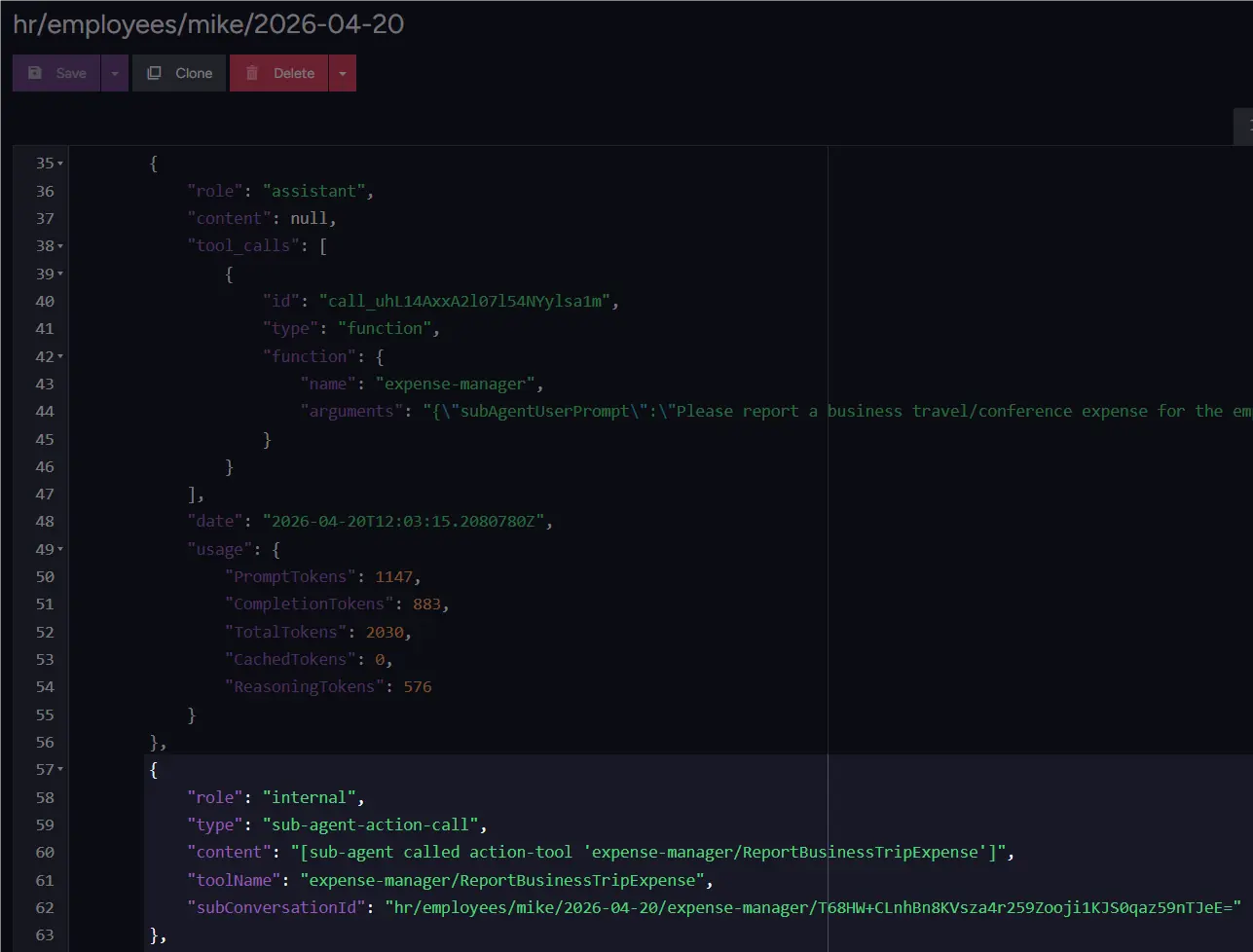Clone this document
The width and height of the screenshot is (1253, 952).
coord(179,73)
